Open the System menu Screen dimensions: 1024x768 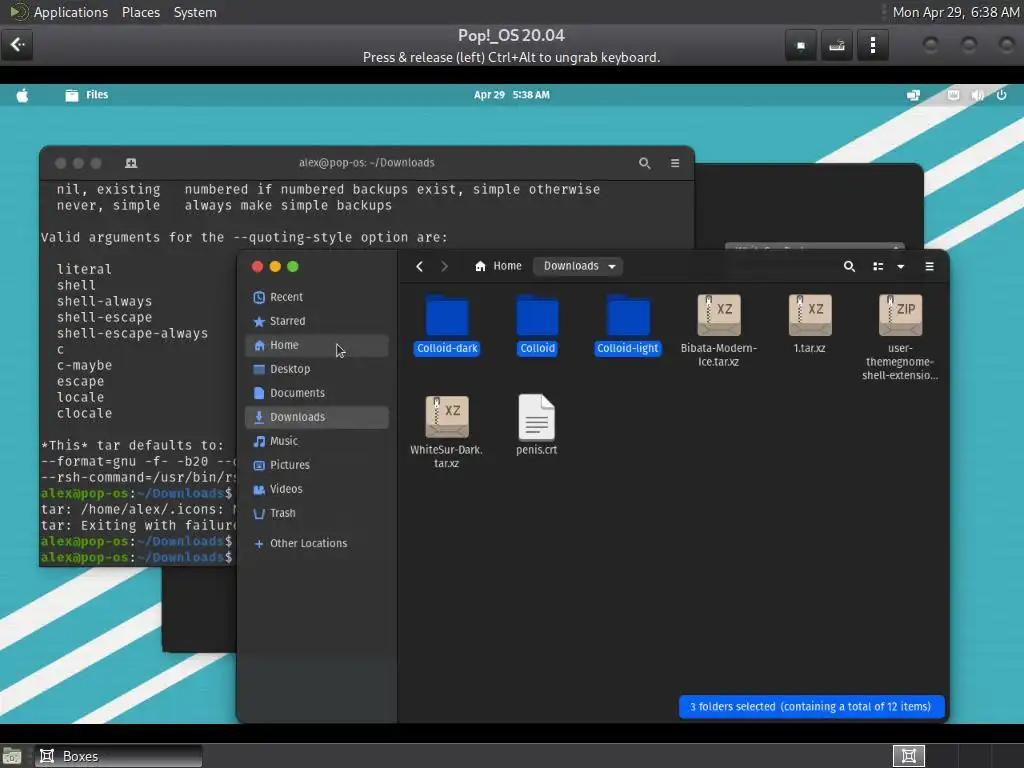click(195, 12)
